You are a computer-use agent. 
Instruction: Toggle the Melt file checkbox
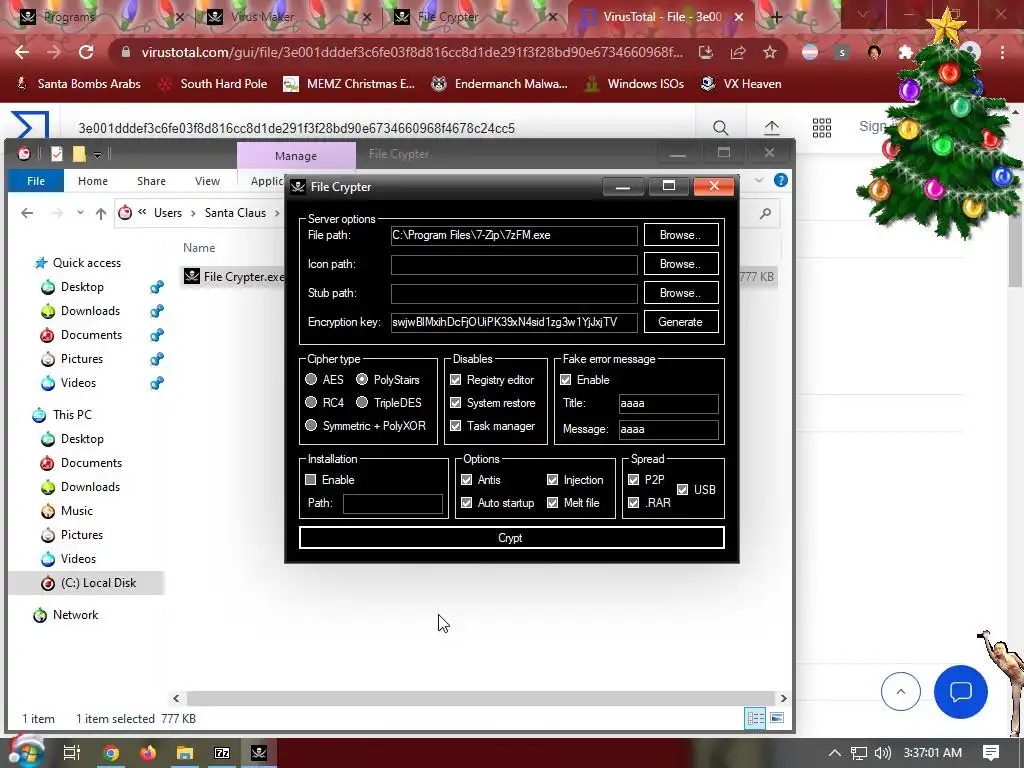tap(552, 502)
